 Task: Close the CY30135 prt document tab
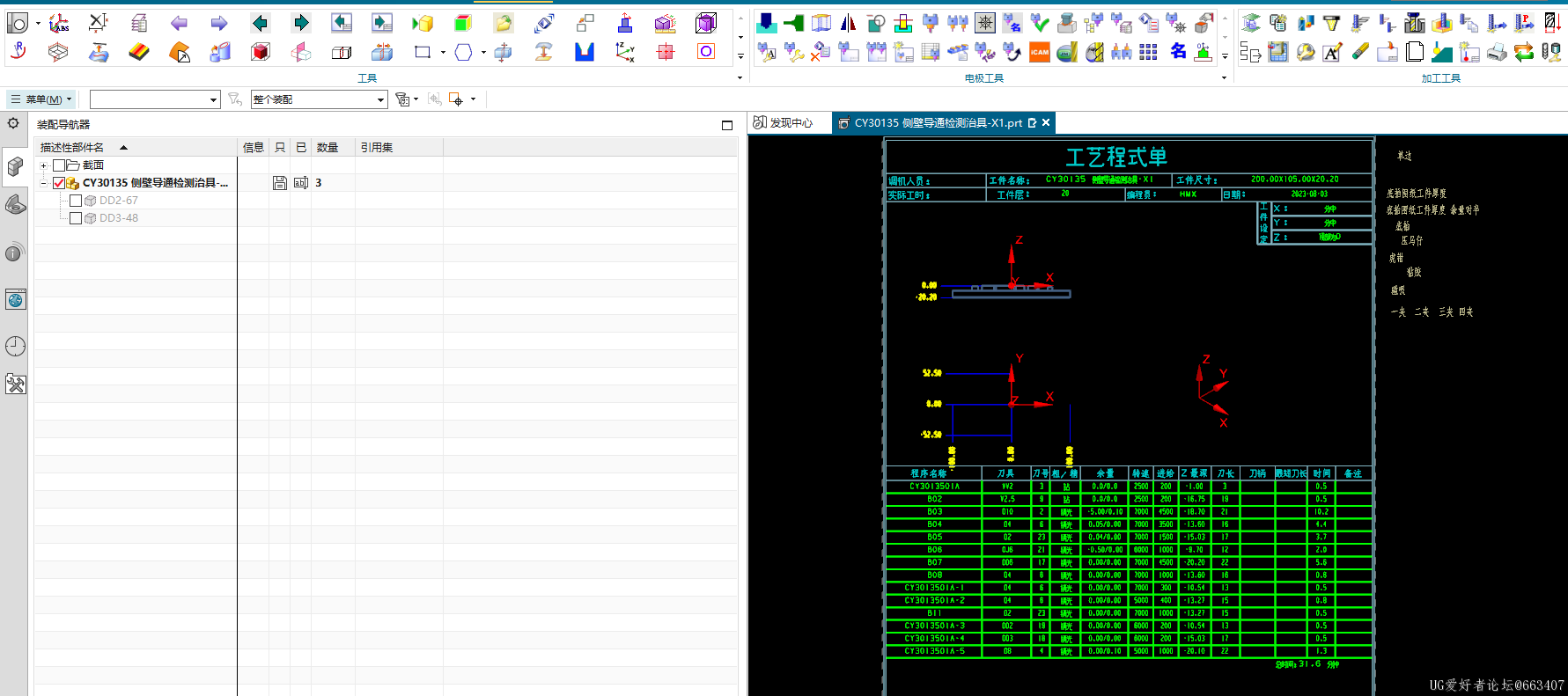coord(1046,123)
